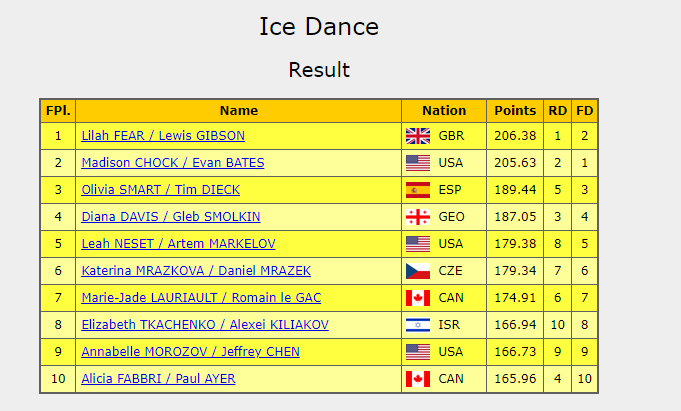
Task: Open Olivia SMART / Tim DIECK link
Action: [x=161, y=190]
